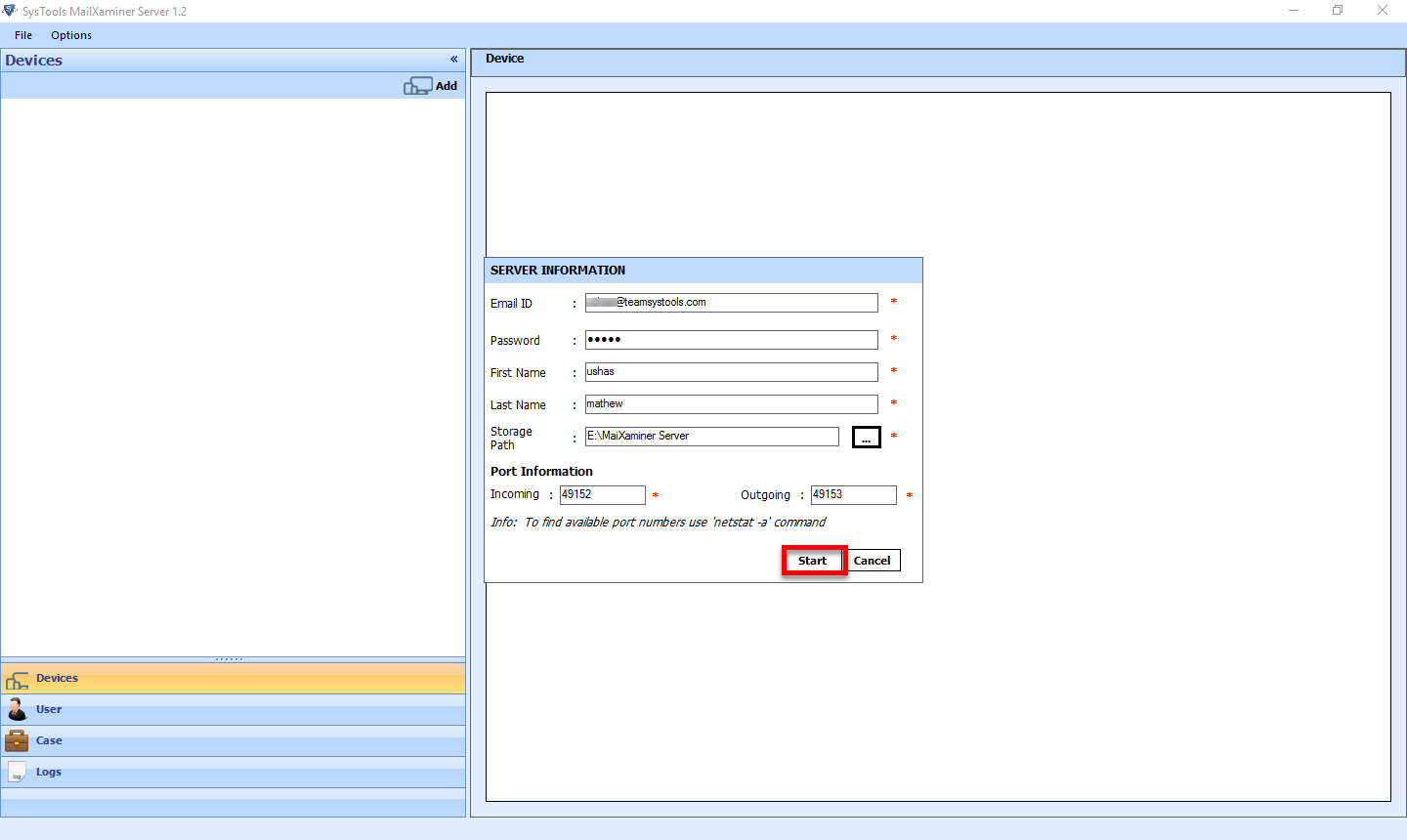This screenshot has width=1407, height=840.
Task: Click the netstat info hint text
Action: 658,523
